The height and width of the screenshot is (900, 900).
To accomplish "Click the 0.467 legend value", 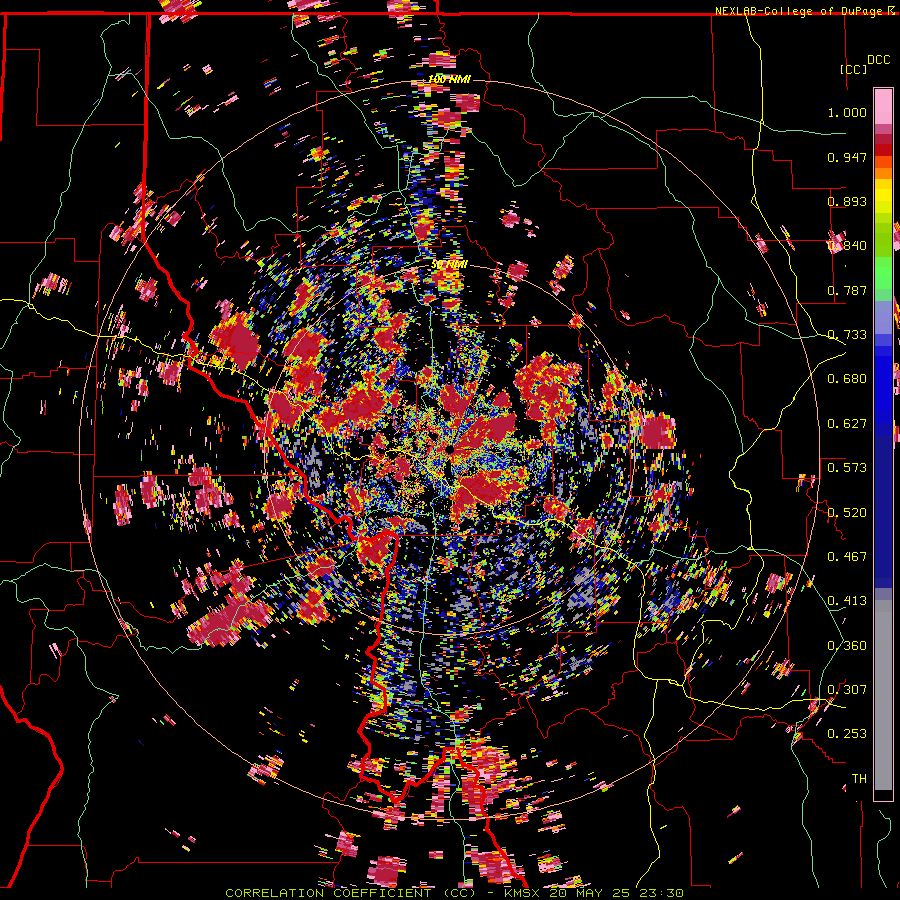I will [x=847, y=556].
